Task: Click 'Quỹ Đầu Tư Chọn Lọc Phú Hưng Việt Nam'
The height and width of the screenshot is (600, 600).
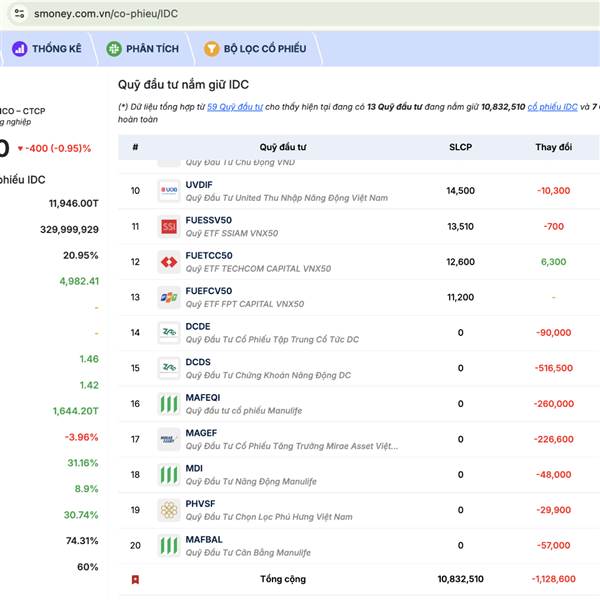Action: [269, 517]
